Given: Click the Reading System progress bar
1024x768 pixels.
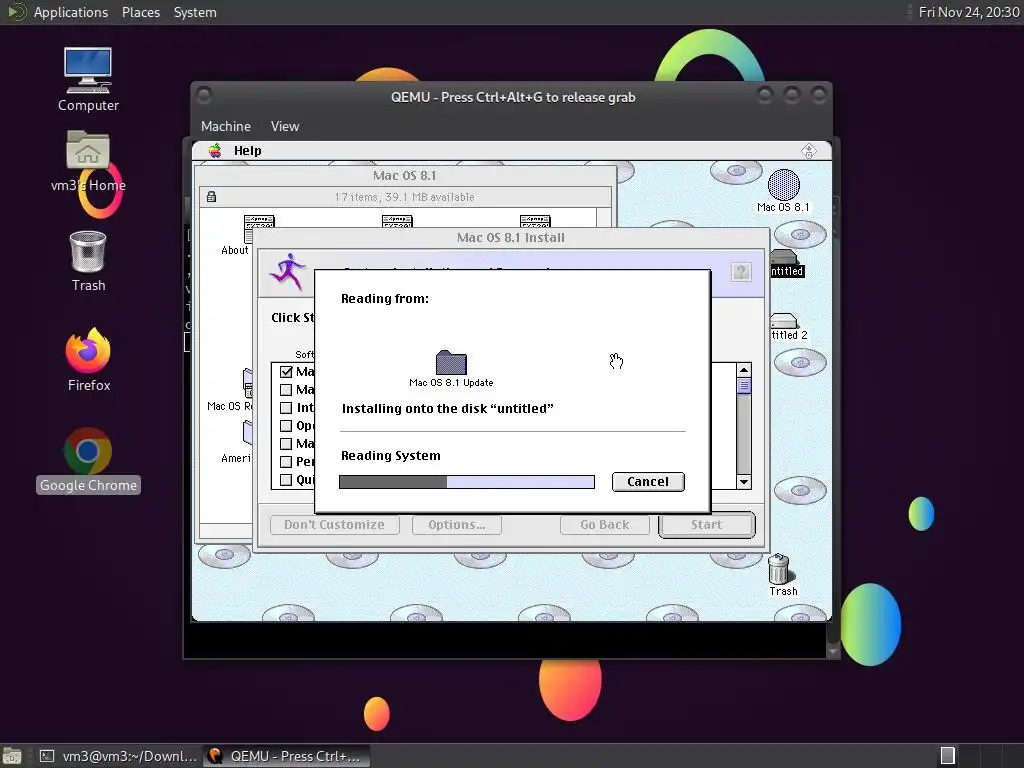Looking at the screenshot, I should pos(467,482).
